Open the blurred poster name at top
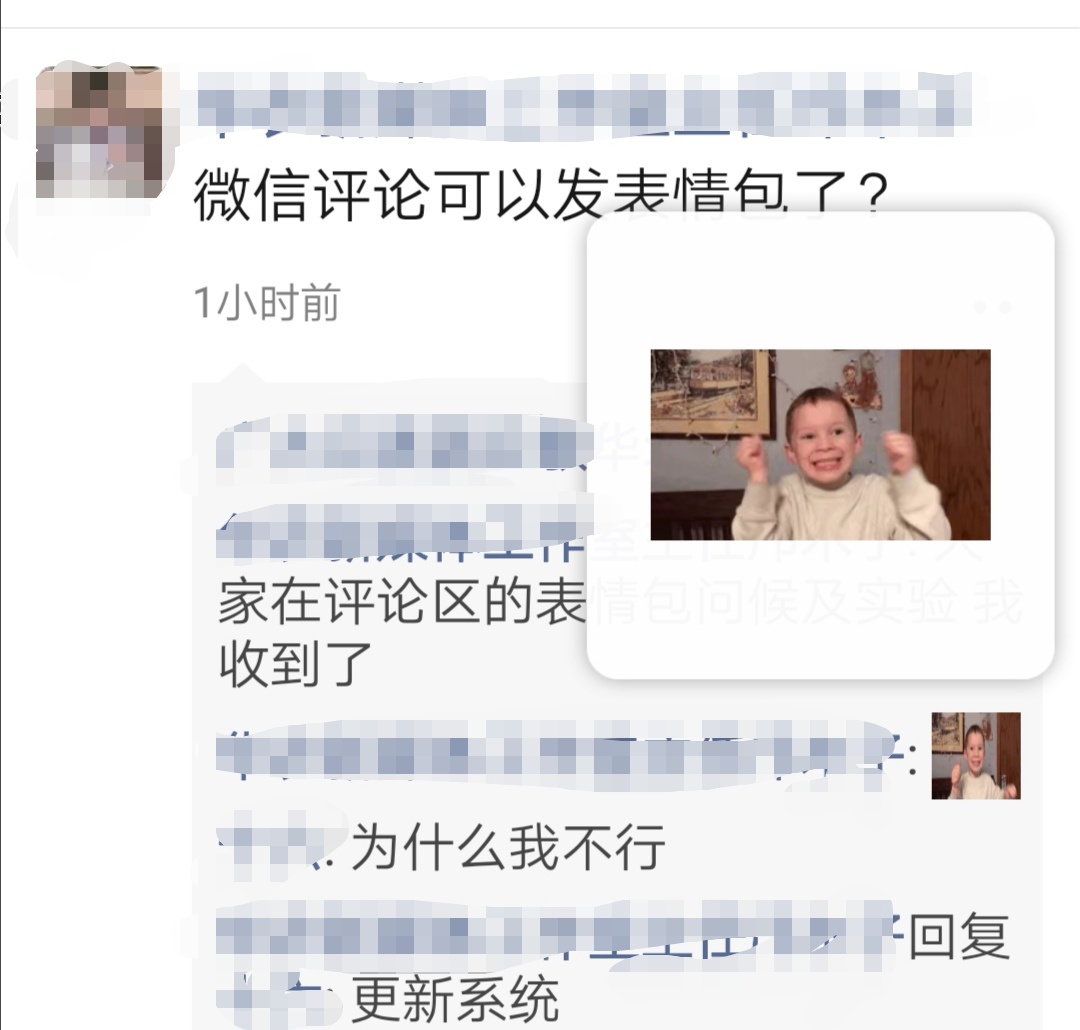The width and height of the screenshot is (1080, 1030). tap(584, 105)
